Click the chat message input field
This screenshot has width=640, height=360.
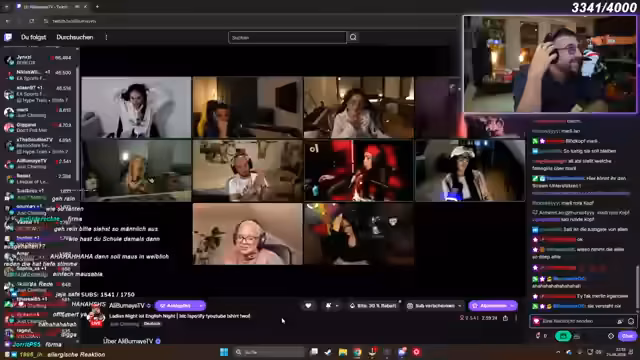point(578,321)
